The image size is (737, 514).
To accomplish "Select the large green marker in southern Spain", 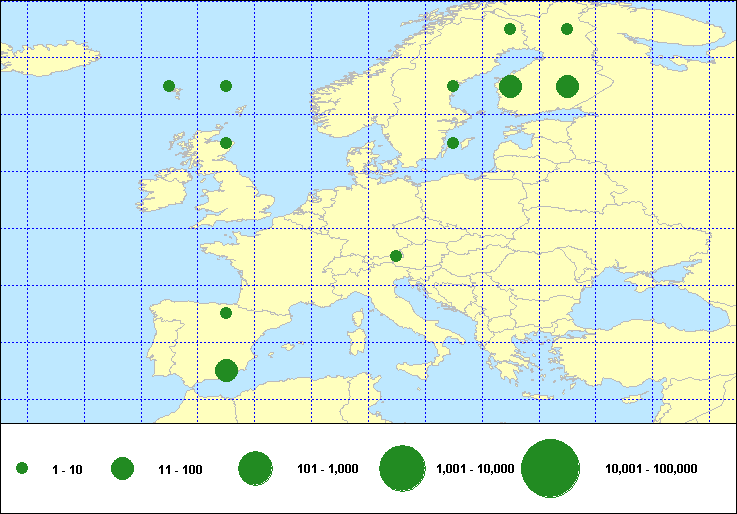I will tap(226, 370).
